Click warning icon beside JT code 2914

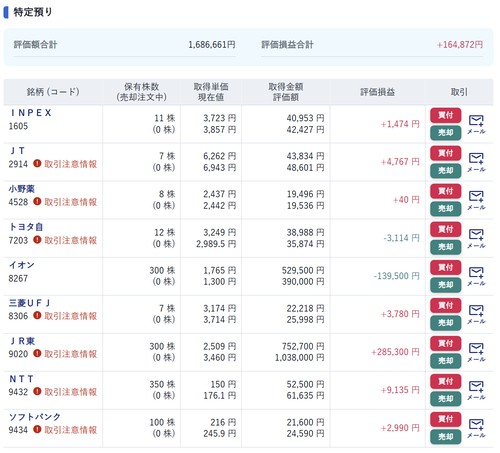click(x=37, y=163)
